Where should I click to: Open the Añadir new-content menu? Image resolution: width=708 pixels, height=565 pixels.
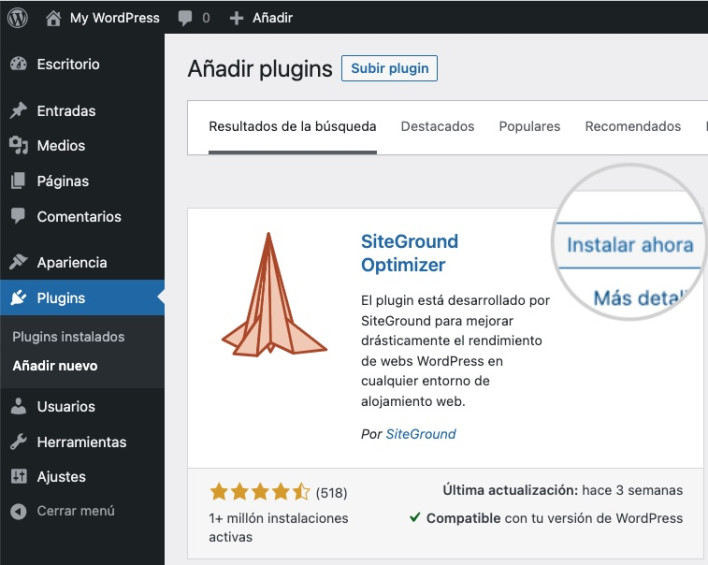tap(272, 18)
